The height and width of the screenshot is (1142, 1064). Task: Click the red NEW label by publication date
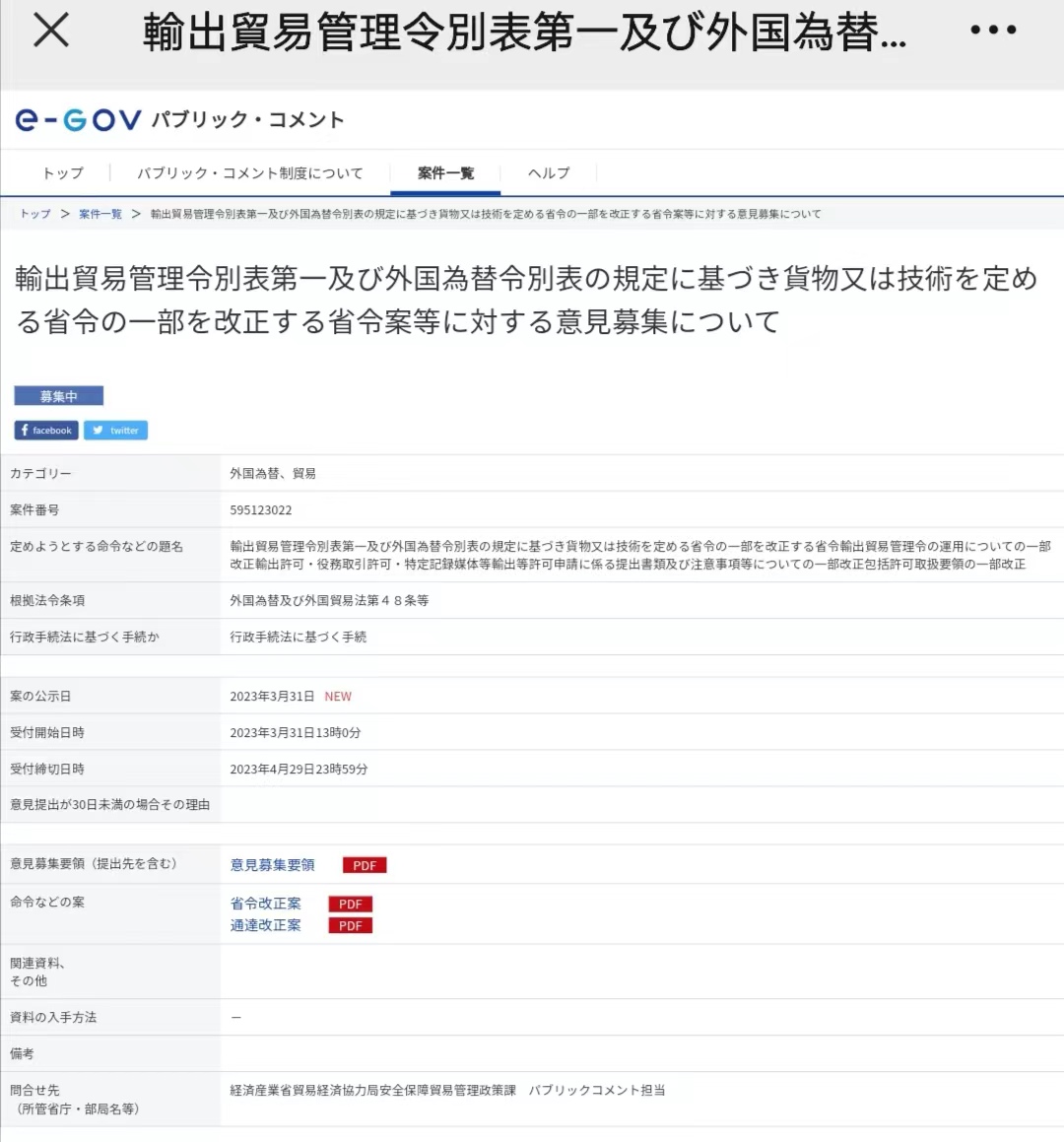[338, 697]
